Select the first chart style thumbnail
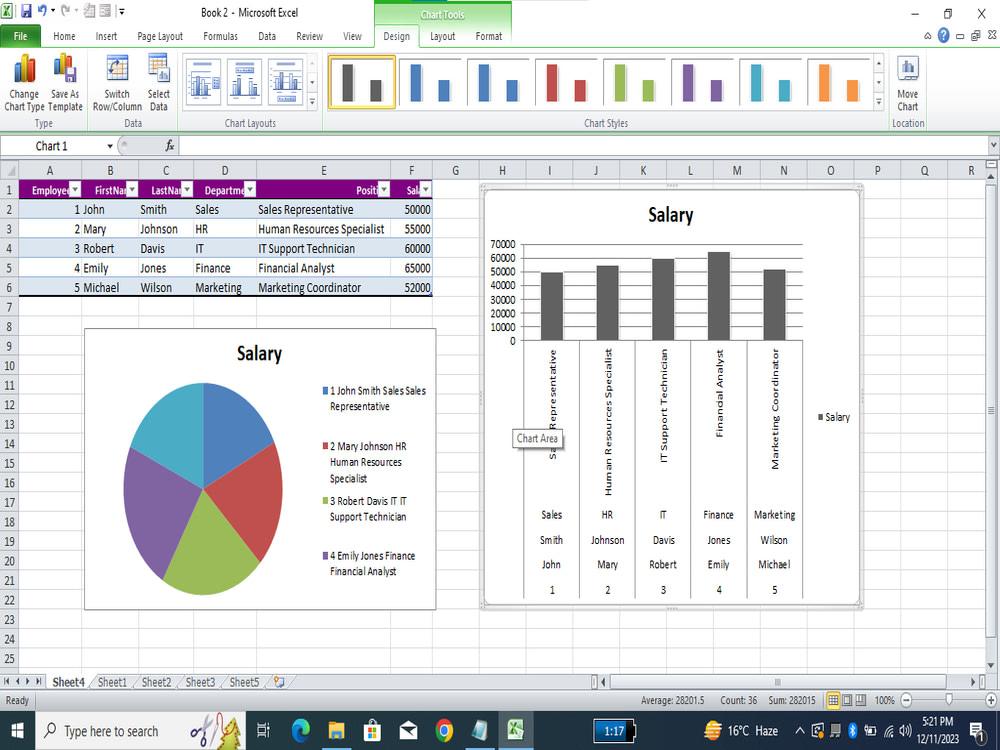Screen dimensions: 1000x750 pos(361,82)
